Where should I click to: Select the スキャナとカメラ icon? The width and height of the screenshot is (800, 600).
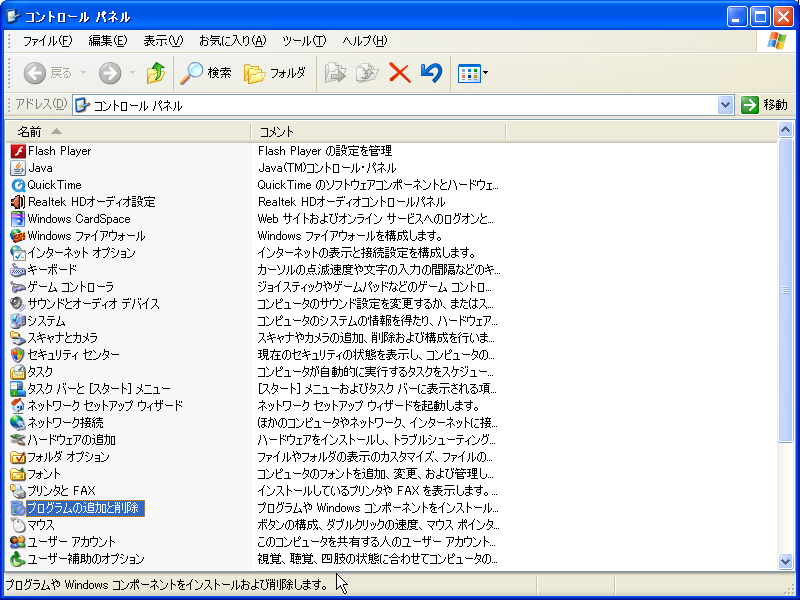coord(18,338)
